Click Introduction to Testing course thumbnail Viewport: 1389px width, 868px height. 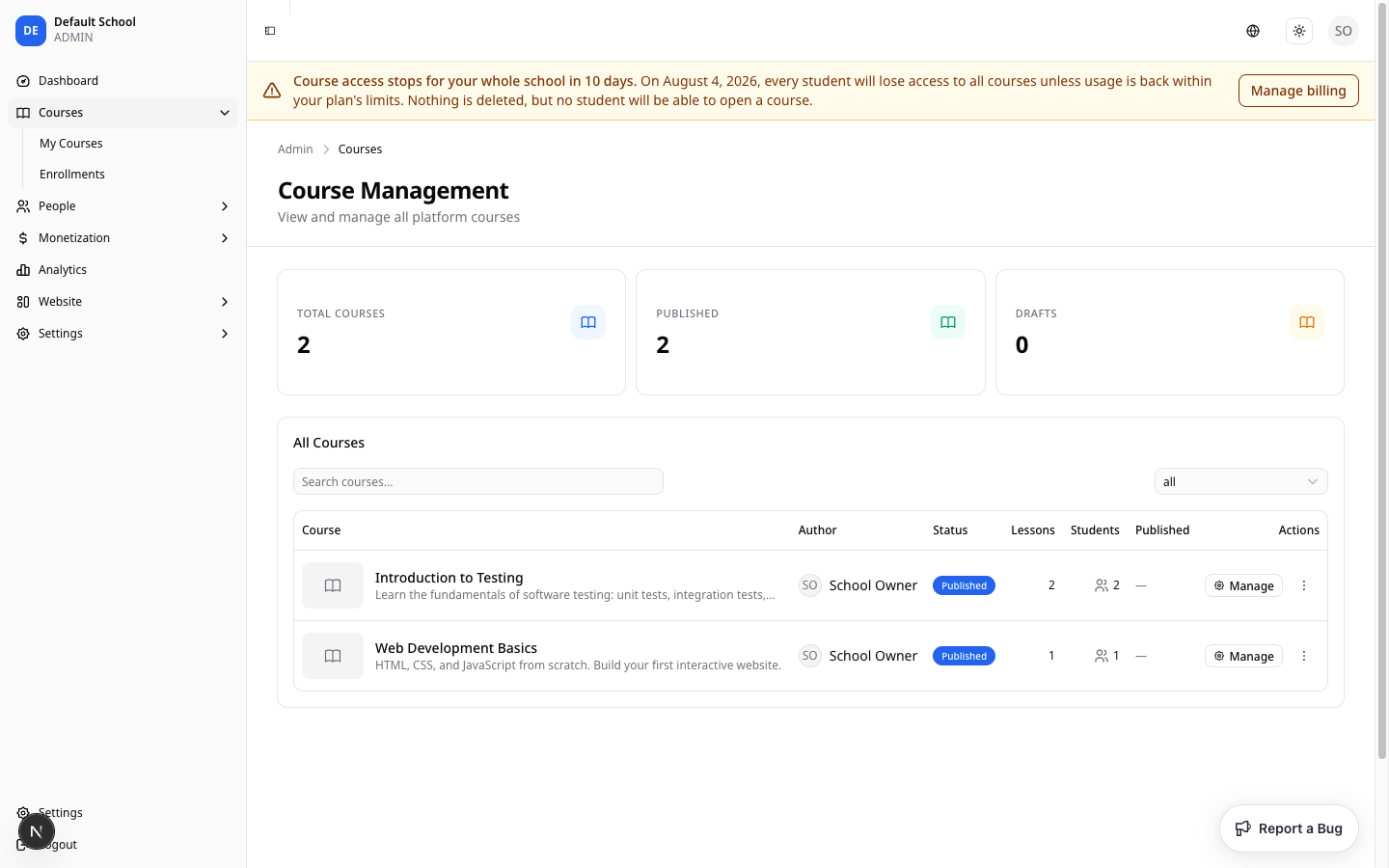(333, 585)
